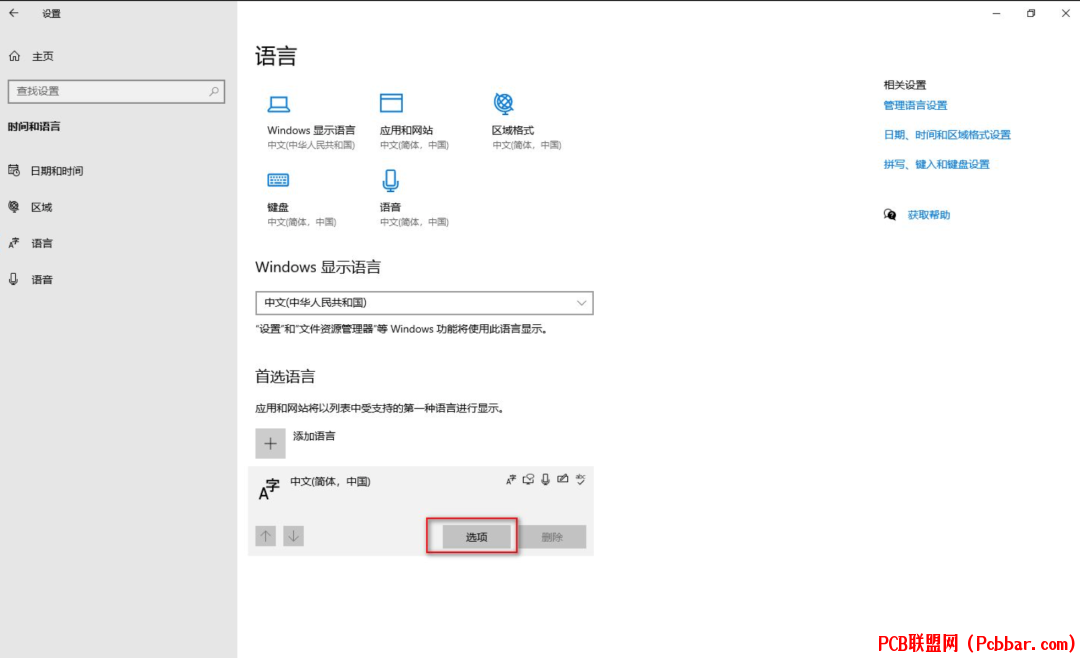Focus the 查找设置 search field
This screenshot has height=658, width=1080.
(x=116, y=91)
